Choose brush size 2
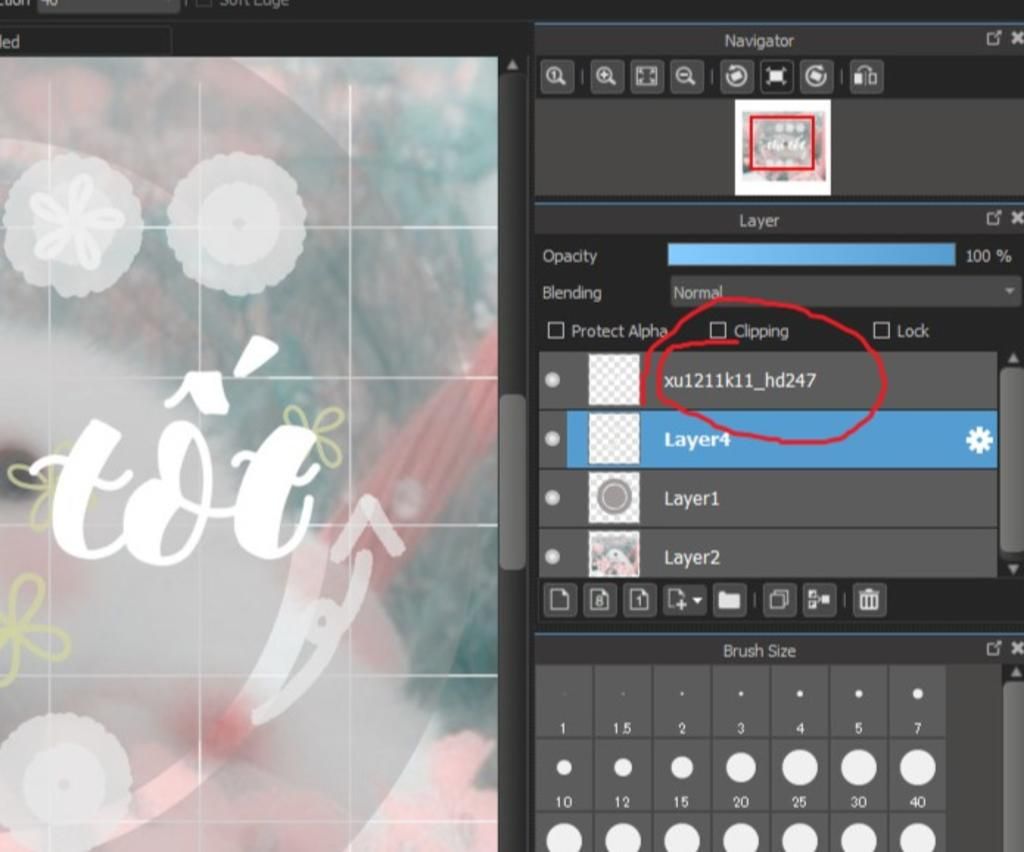 681,702
